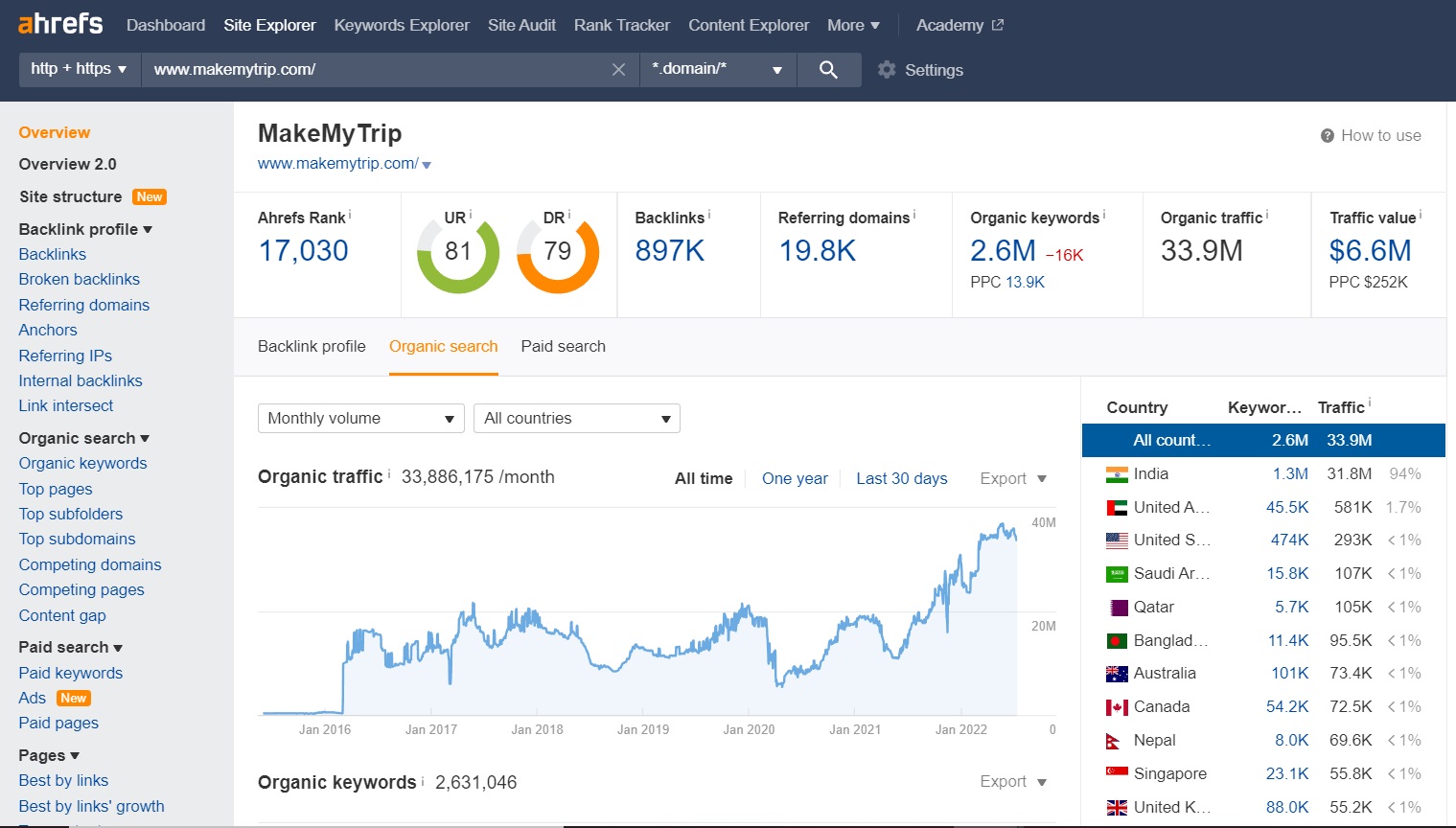Click the New badge beside Site structure
The width and height of the screenshot is (1456, 828).
click(150, 196)
